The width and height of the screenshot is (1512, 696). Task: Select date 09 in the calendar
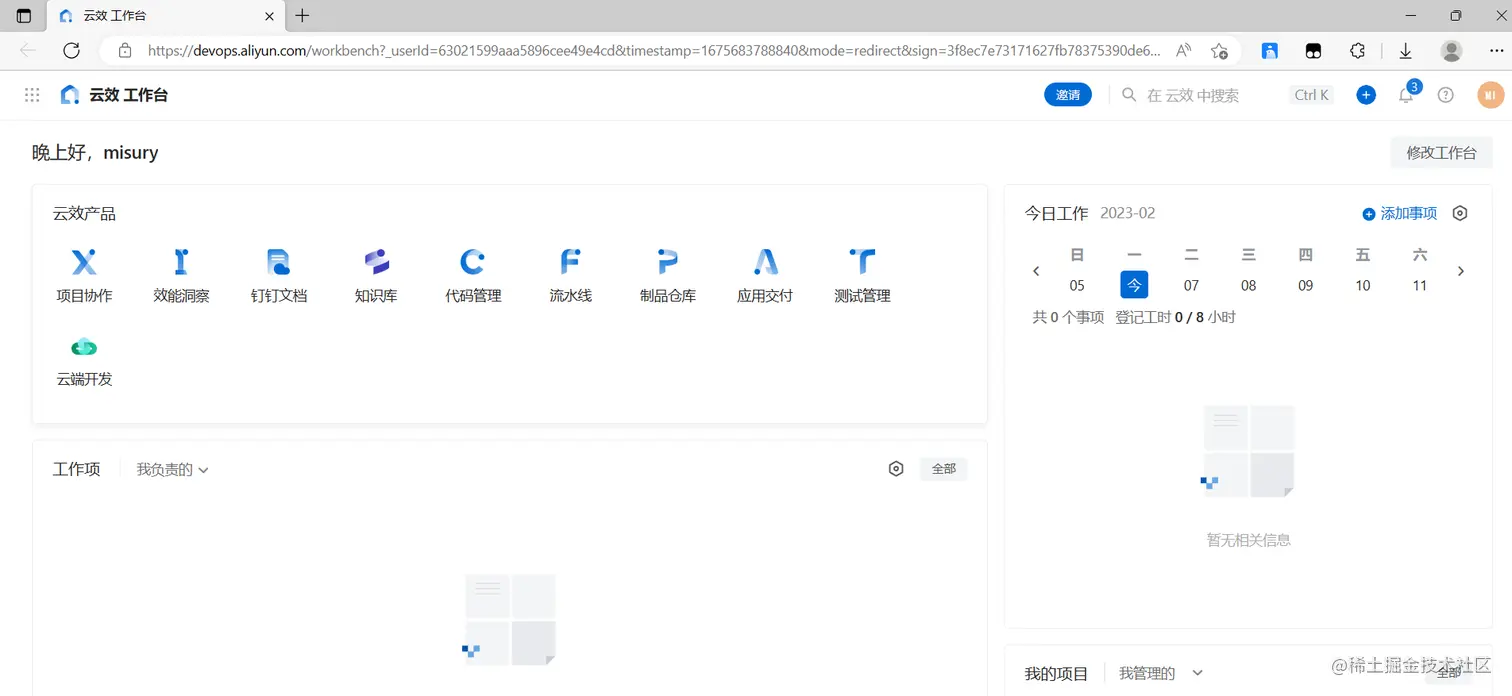coord(1305,285)
